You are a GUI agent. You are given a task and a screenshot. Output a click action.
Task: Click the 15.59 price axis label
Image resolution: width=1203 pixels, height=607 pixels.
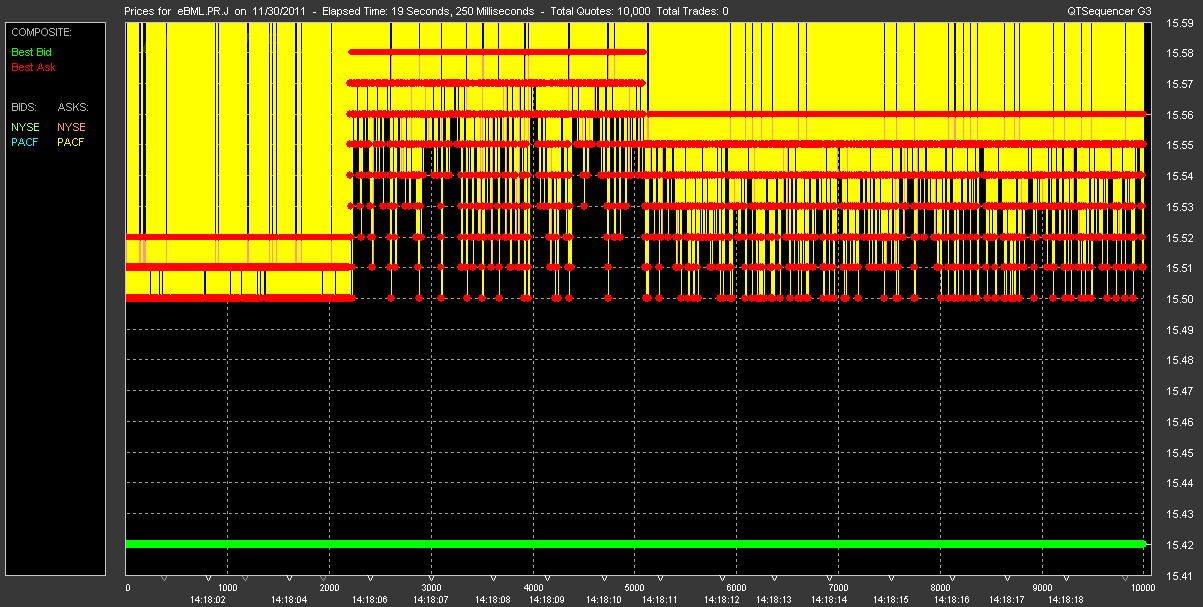point(1180,23)
